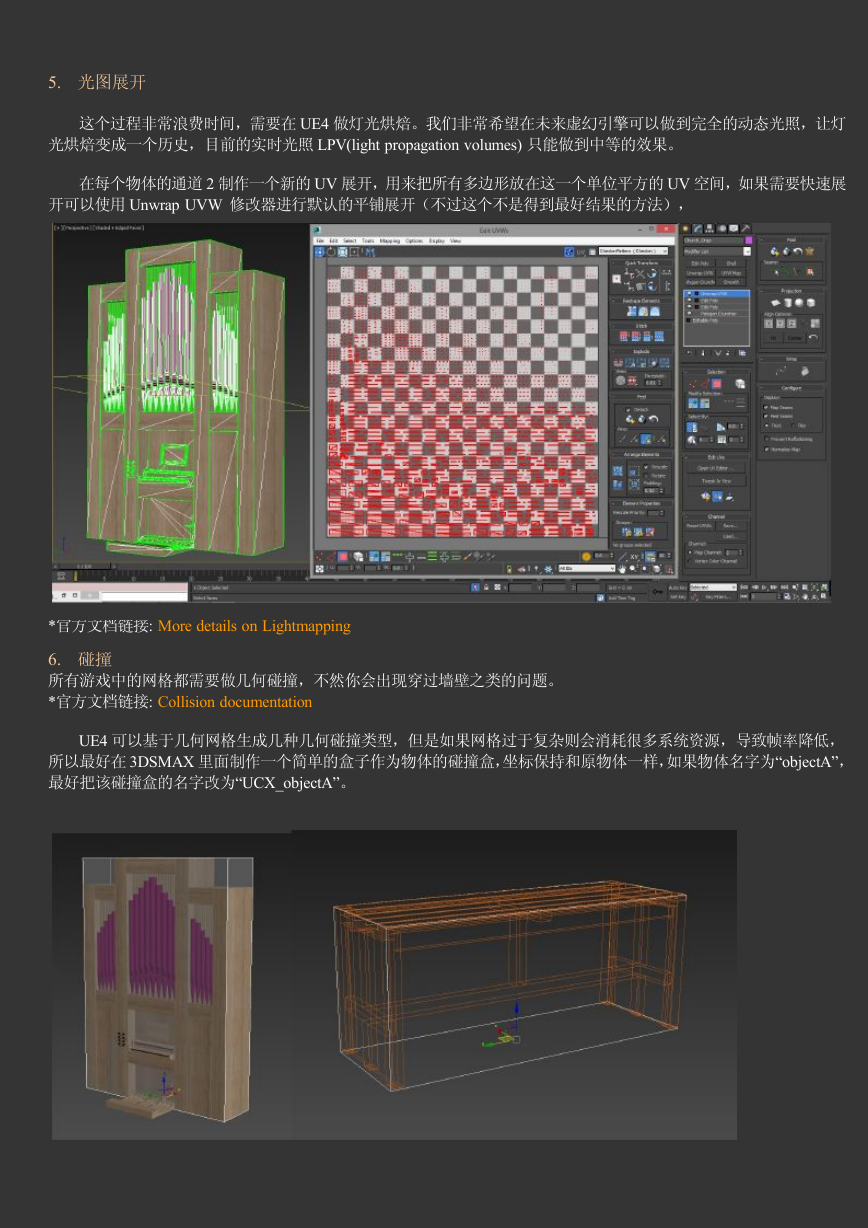Open the Options menu in Edit UVWs
This screenshot has width=868, height=1228.
coord(414,241)
